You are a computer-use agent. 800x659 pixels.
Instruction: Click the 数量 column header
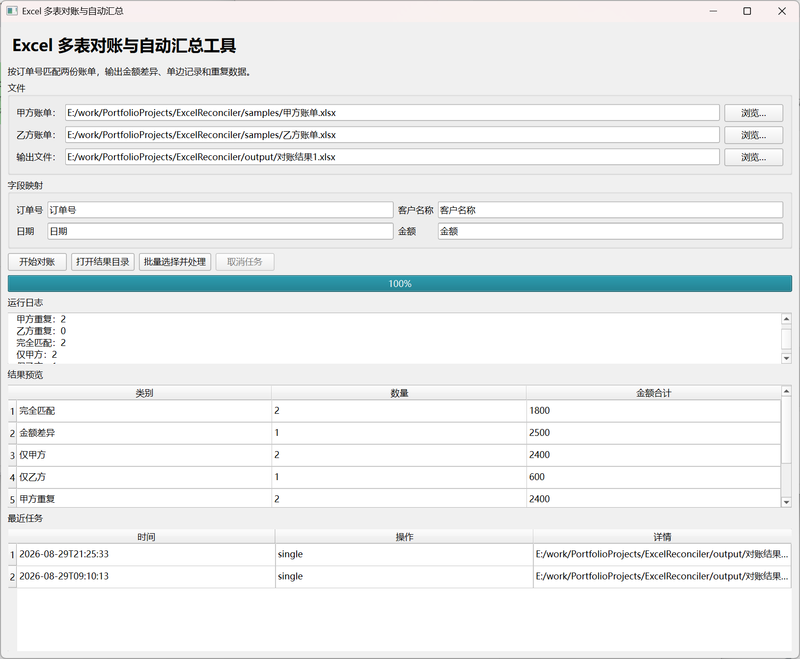pos(399,393)
